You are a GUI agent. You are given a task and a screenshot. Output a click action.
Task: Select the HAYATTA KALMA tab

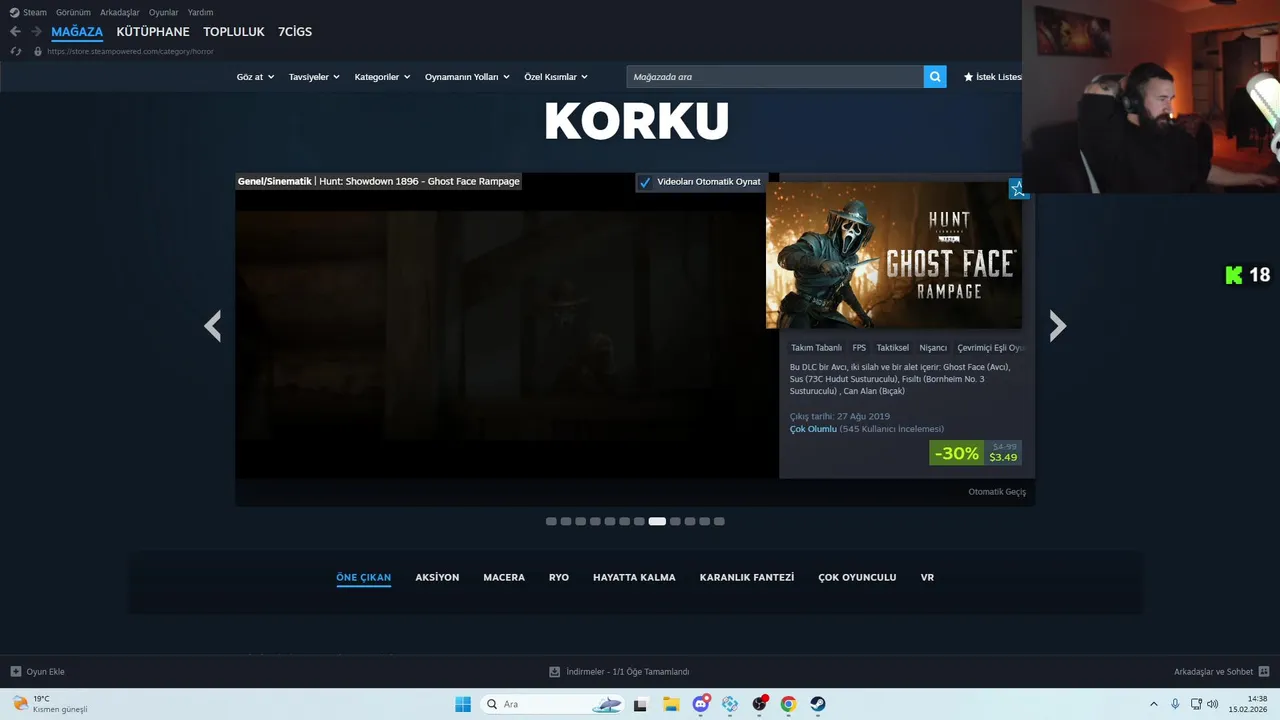(634, 577)
